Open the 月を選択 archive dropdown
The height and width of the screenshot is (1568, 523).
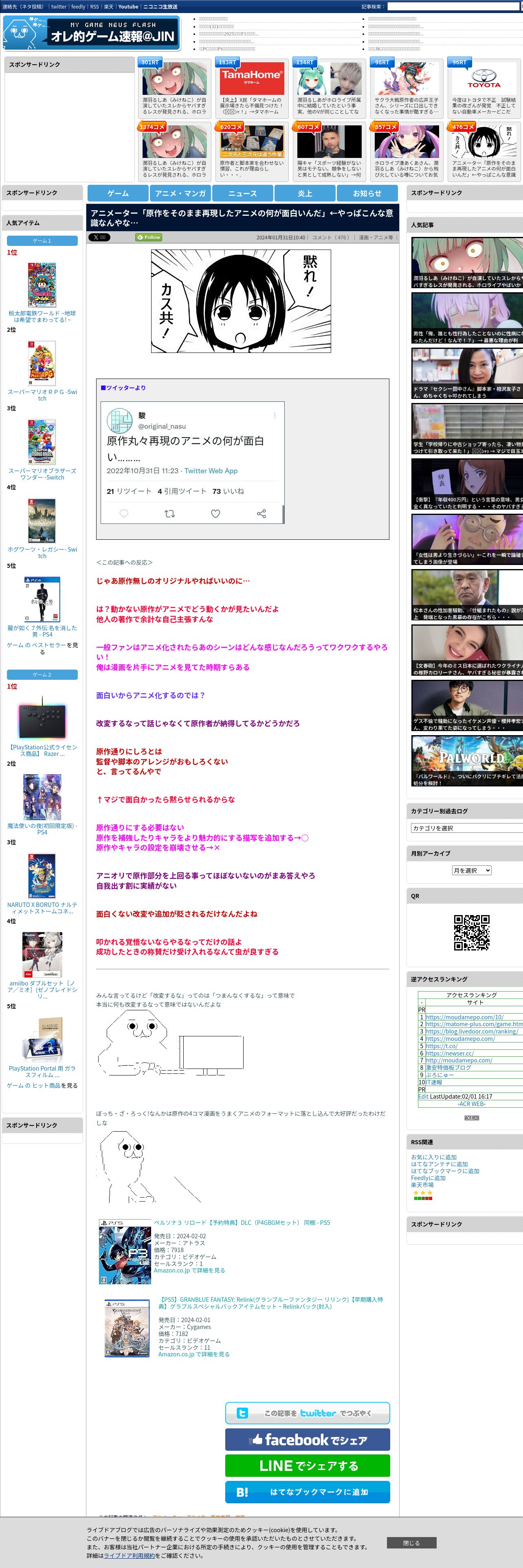point(471,870)
